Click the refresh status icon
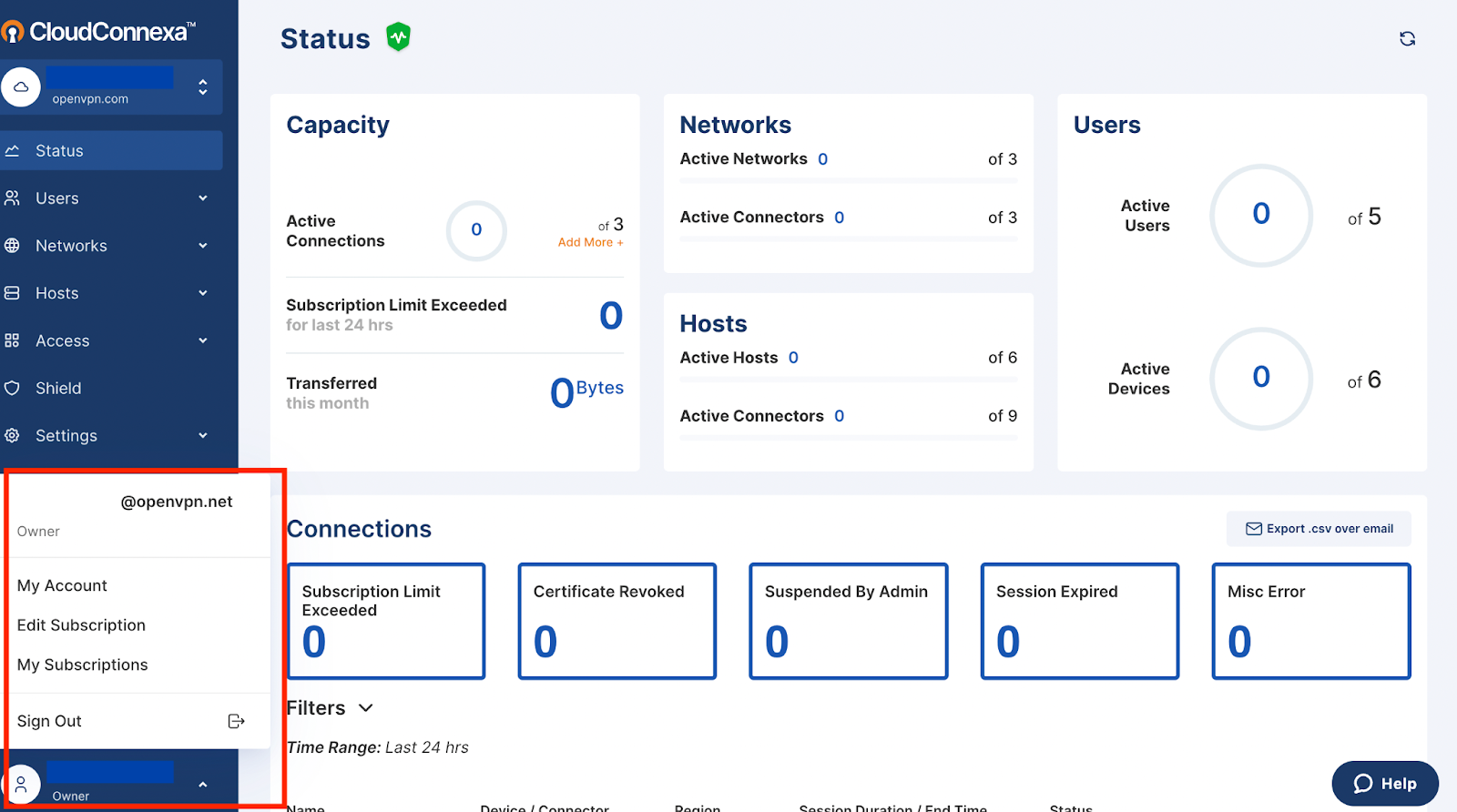The height and width of the screenshot is (812, 1457). coord(1407,38)
